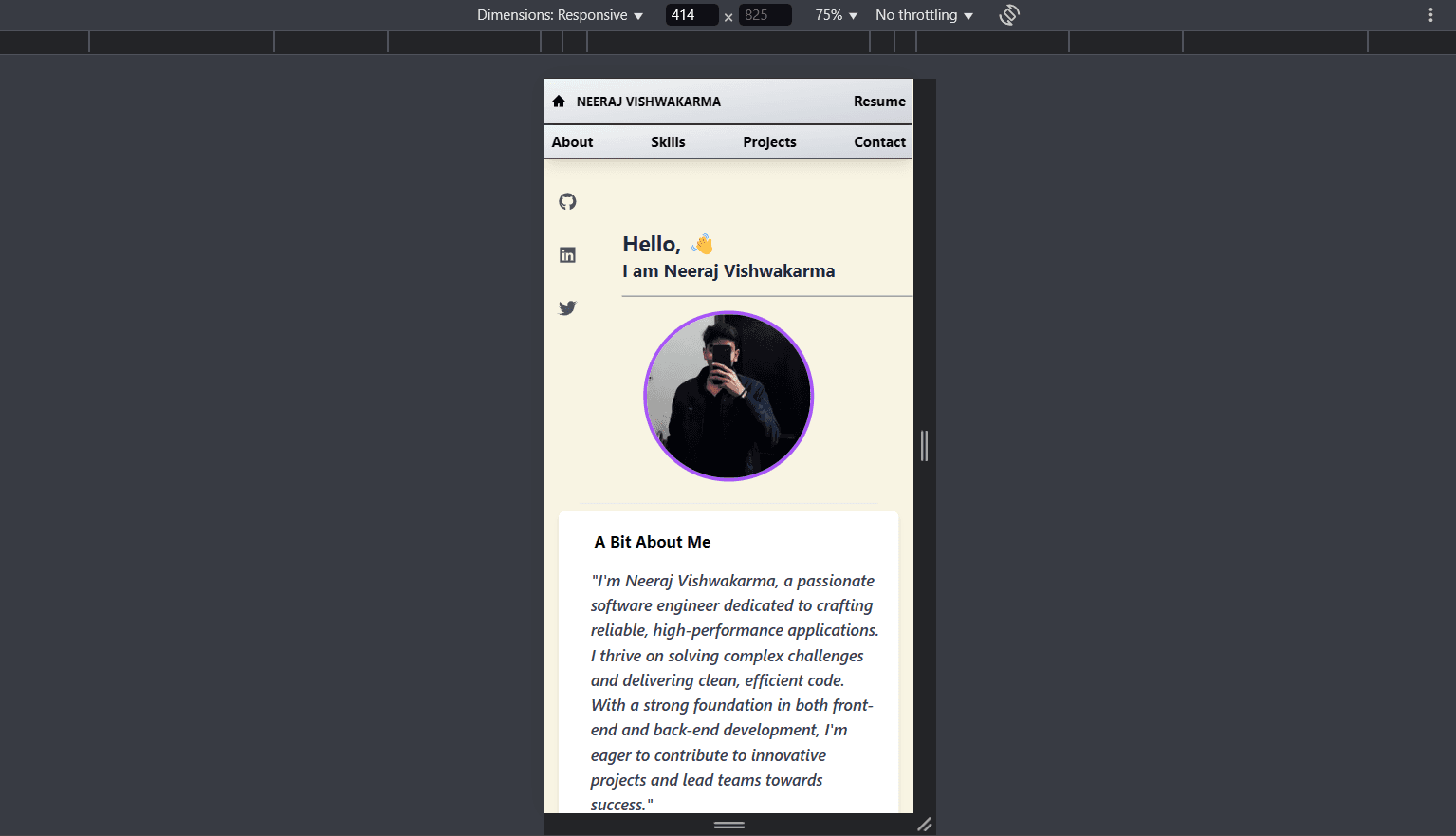
Task: Select the viewport width input showing 414
Action: (691, 14)
